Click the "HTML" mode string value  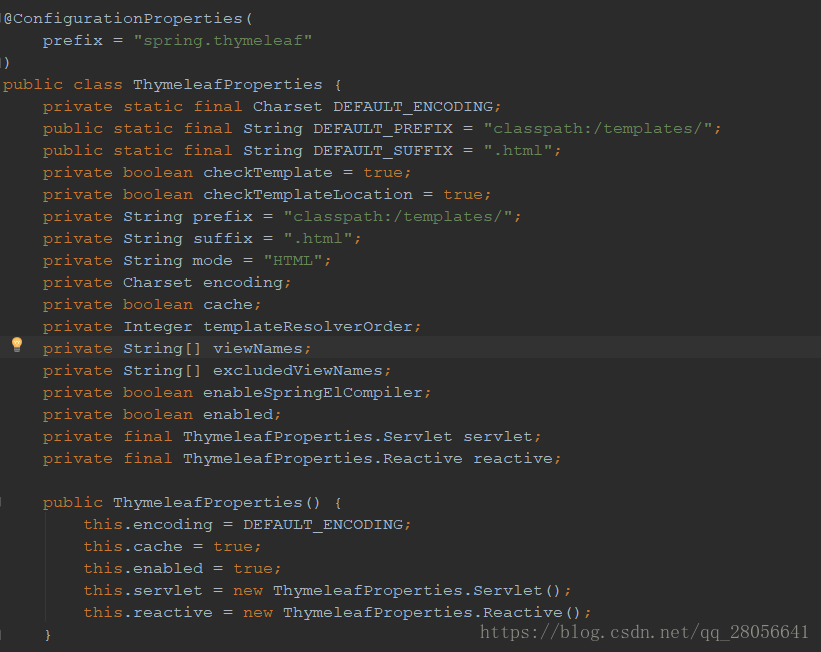(x=293, y=261)
